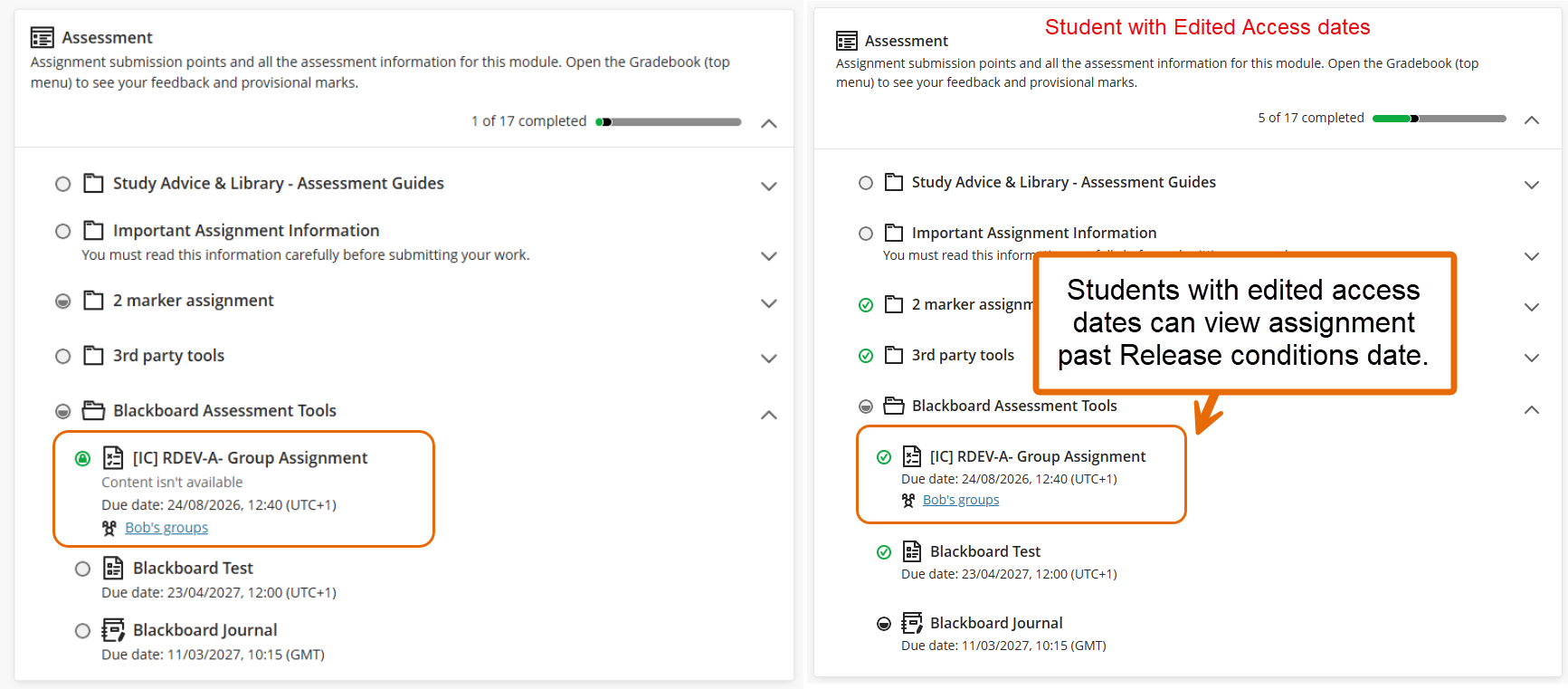Toggle green check for 2 marker assignment, right panel
Image resolution: width=1568 pixels, height=689 pixels.
(x=866, y=305)
